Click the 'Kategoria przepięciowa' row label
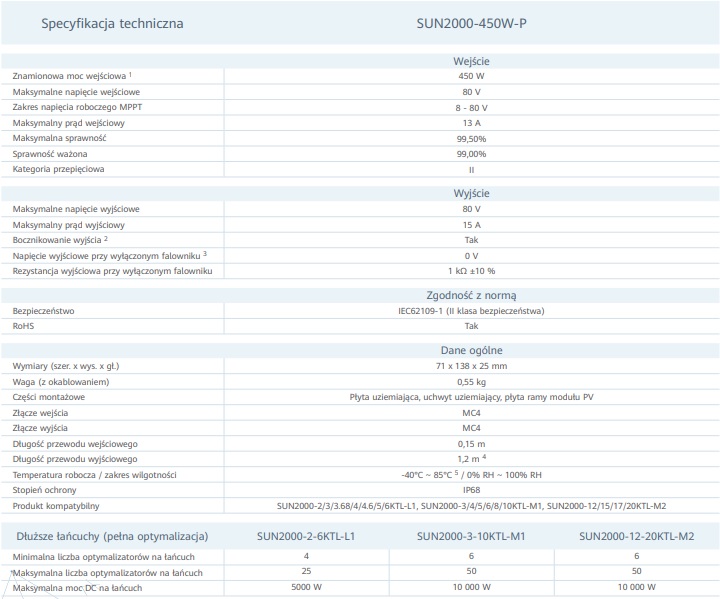720x599 pixels. click(58, 169)
